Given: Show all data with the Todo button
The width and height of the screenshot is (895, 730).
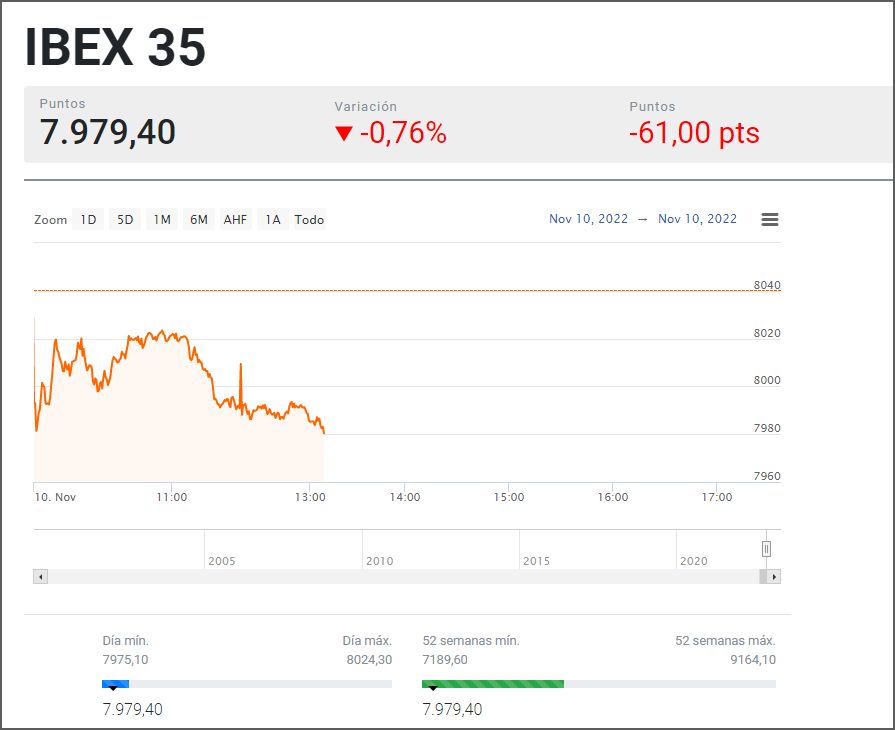Looking at the screenshot, I should coord(308,219).
